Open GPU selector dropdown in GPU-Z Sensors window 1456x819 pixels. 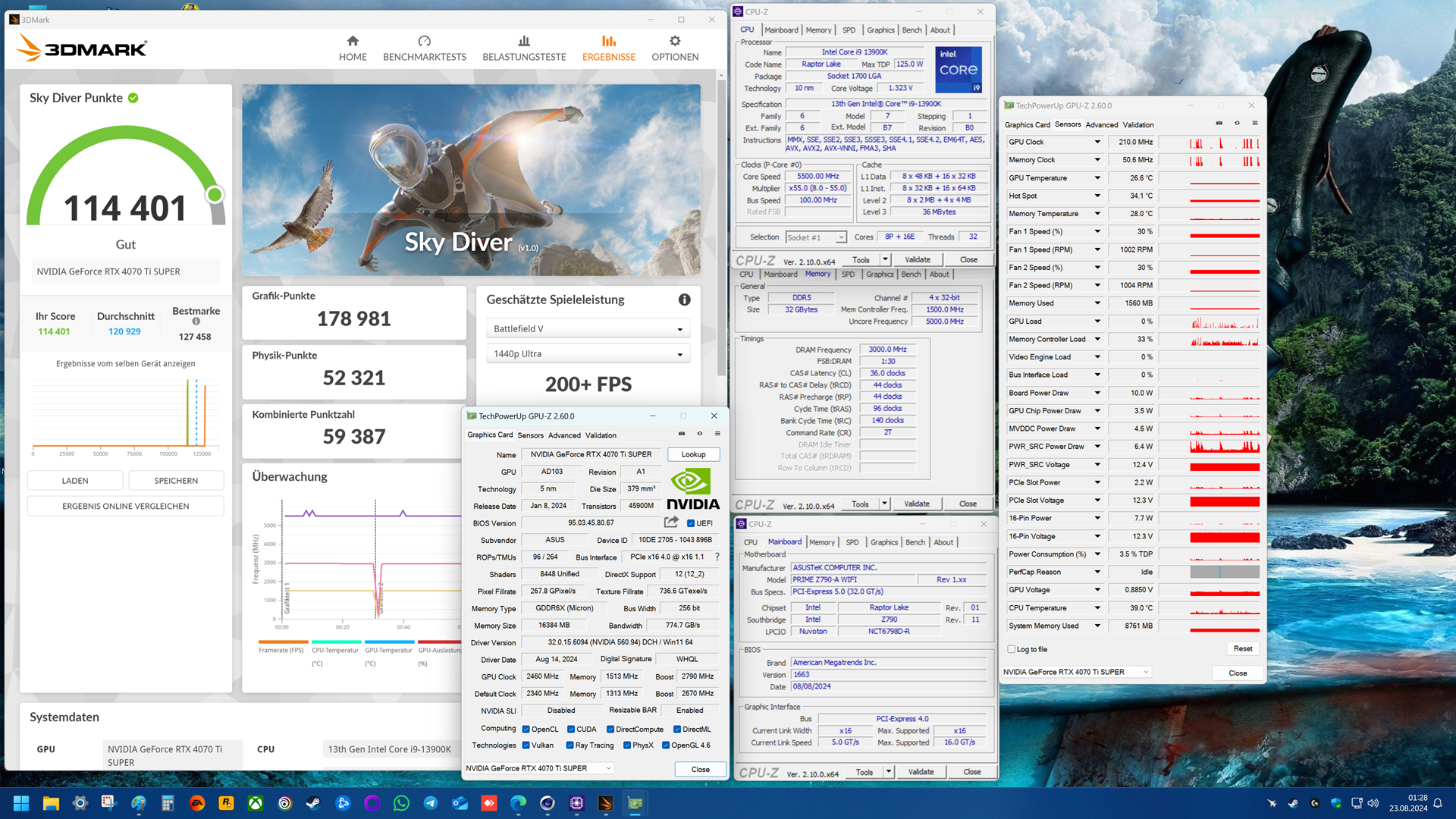[1076, 672]
